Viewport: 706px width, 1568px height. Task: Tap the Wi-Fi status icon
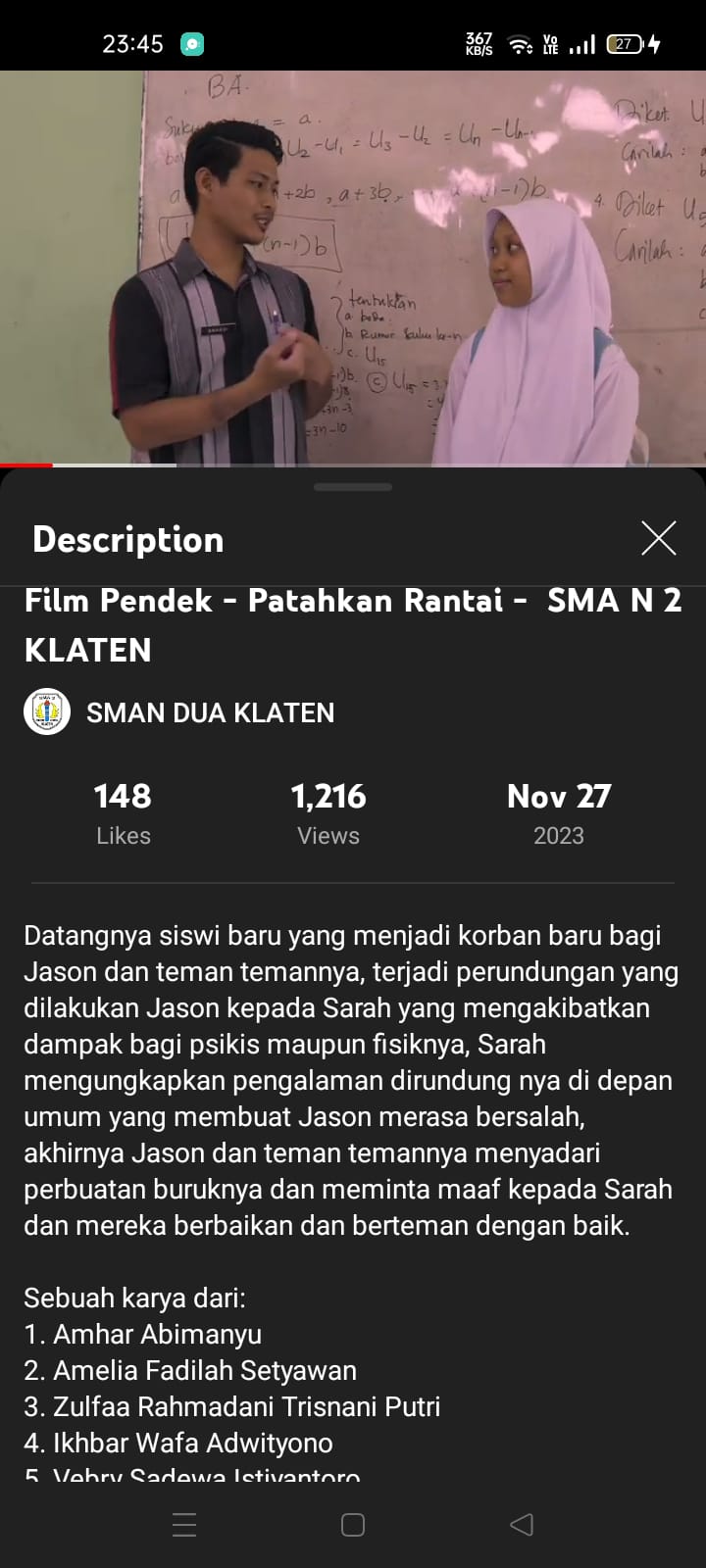coord(520,44)
